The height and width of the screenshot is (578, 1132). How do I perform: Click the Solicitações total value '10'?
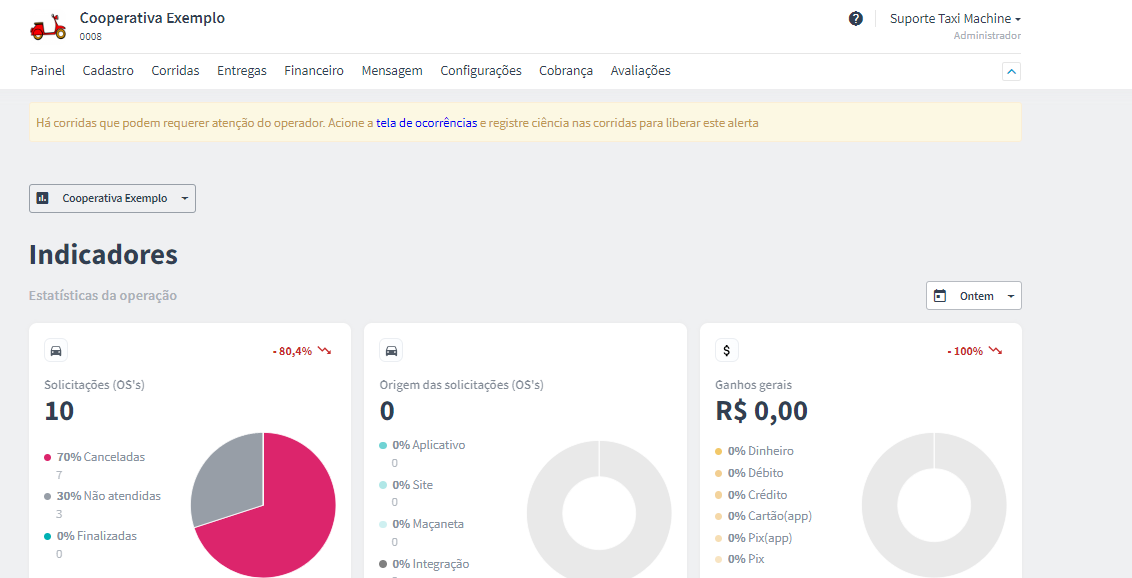tap(59, 411)
